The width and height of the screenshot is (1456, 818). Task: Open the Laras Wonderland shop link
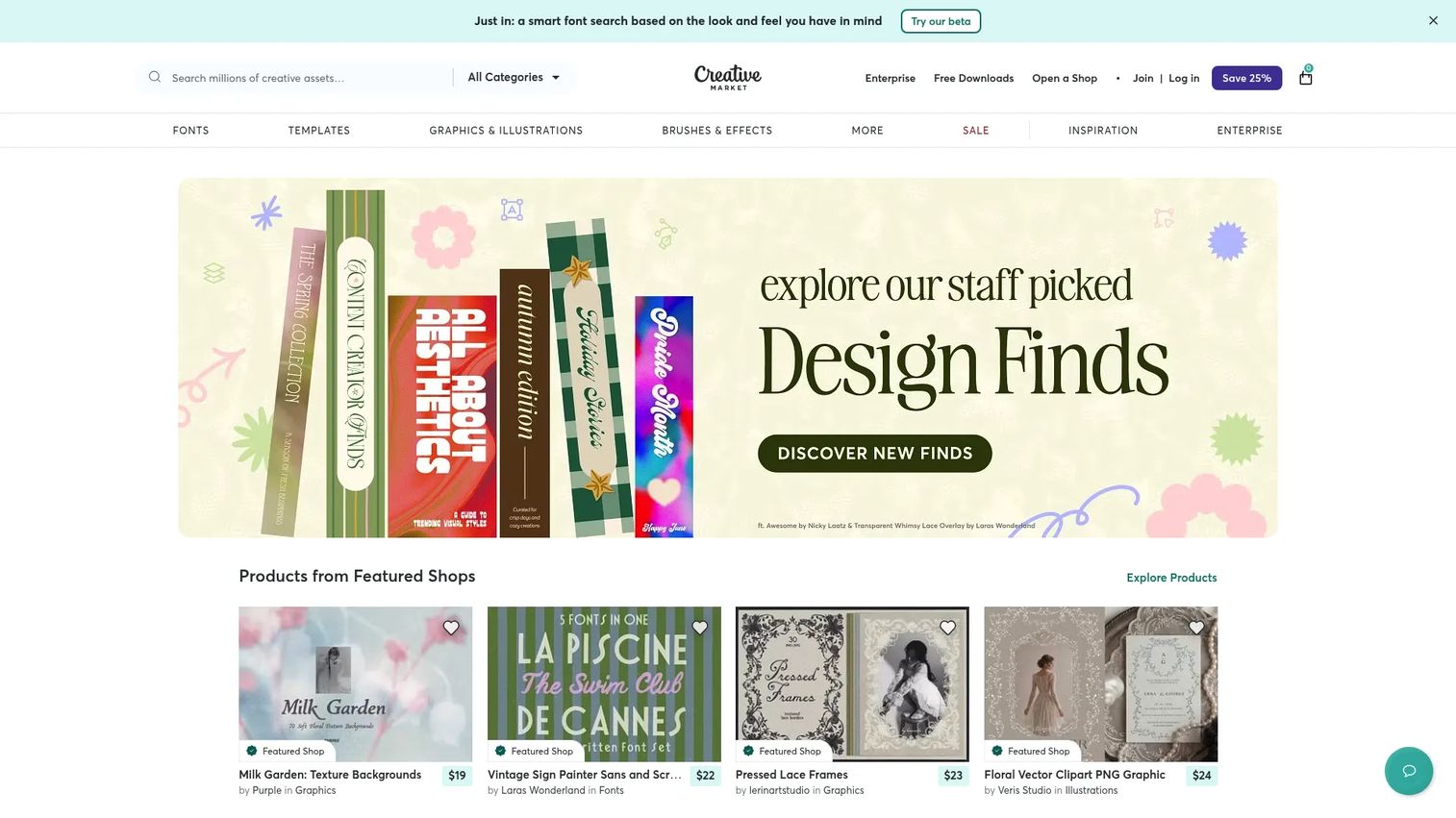coord(542,790)
